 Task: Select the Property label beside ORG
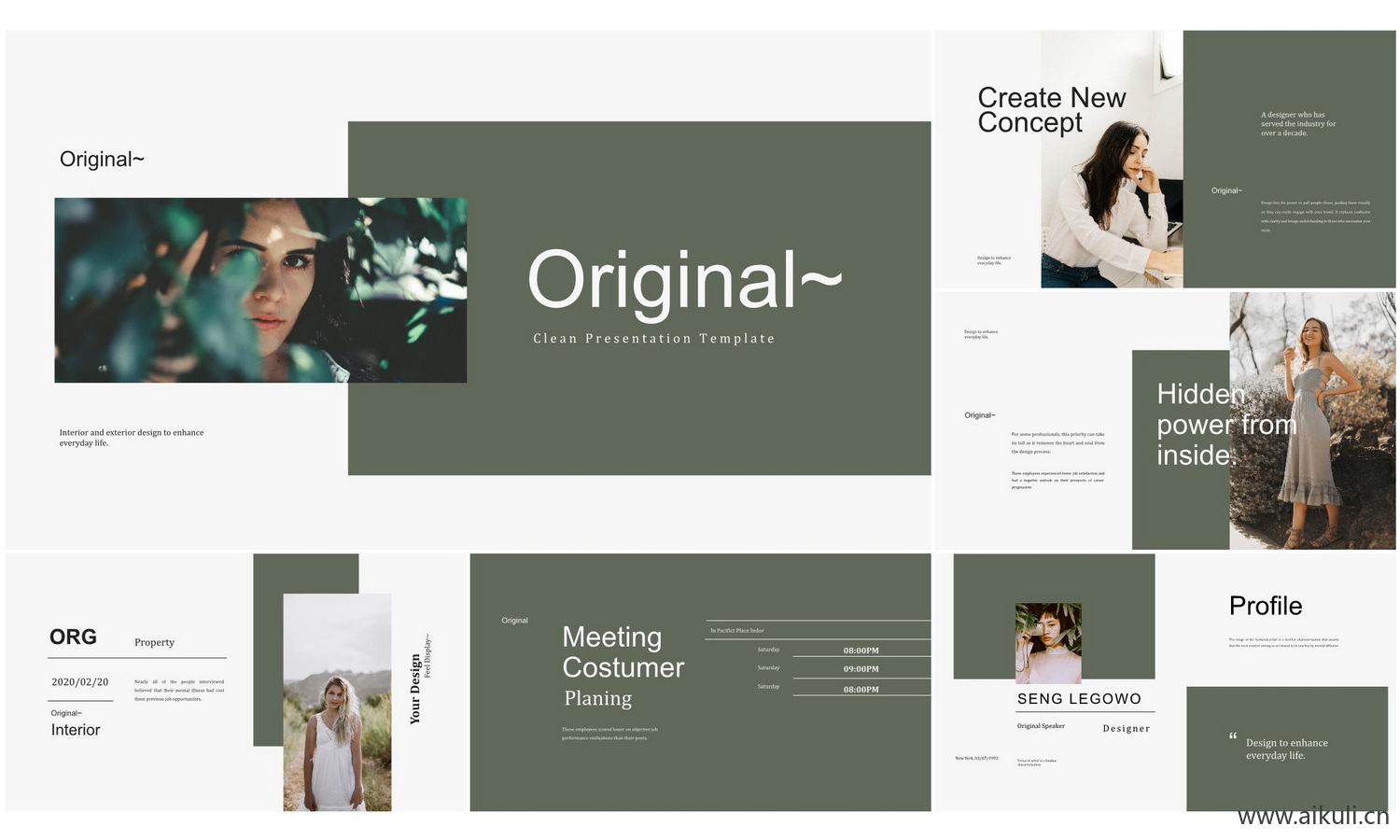pos(154,642)
